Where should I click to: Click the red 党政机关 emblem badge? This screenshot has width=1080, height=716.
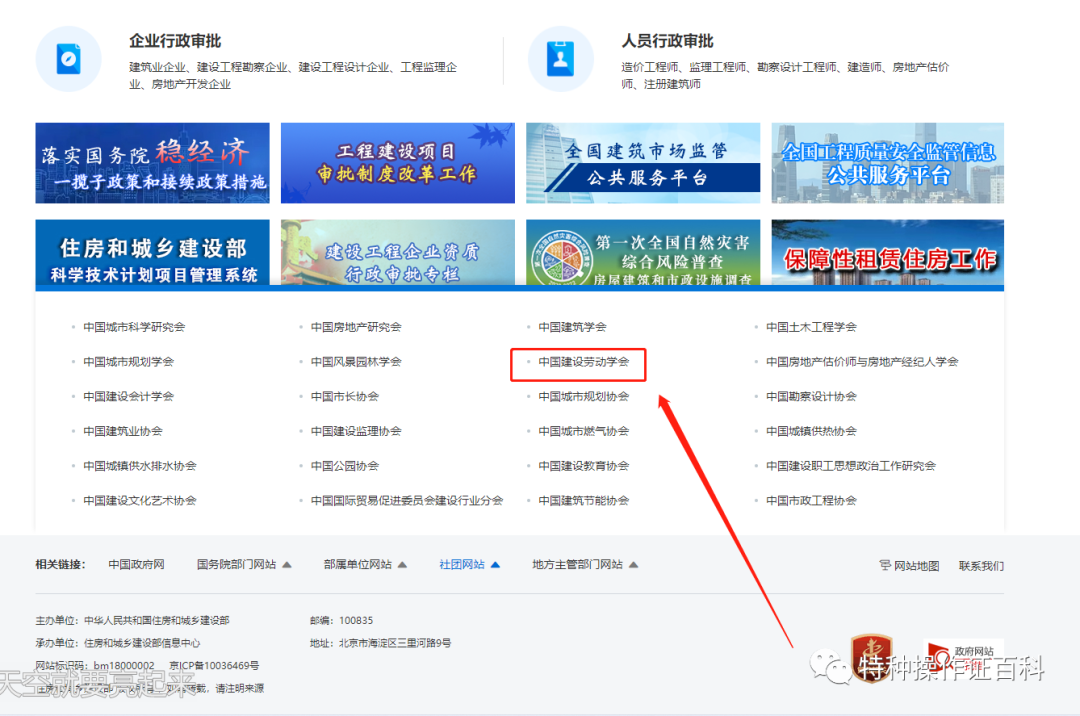coord(871,657)
